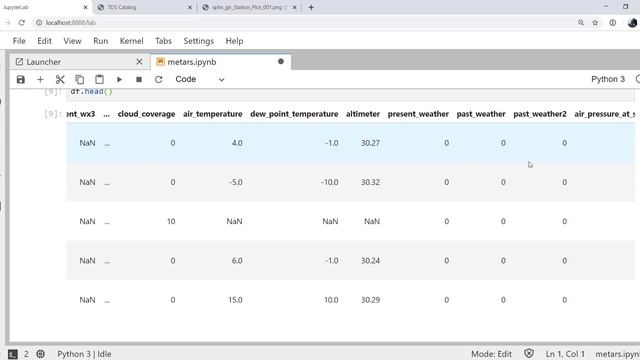Click Python 3 | Idle status

pos(84,354)
